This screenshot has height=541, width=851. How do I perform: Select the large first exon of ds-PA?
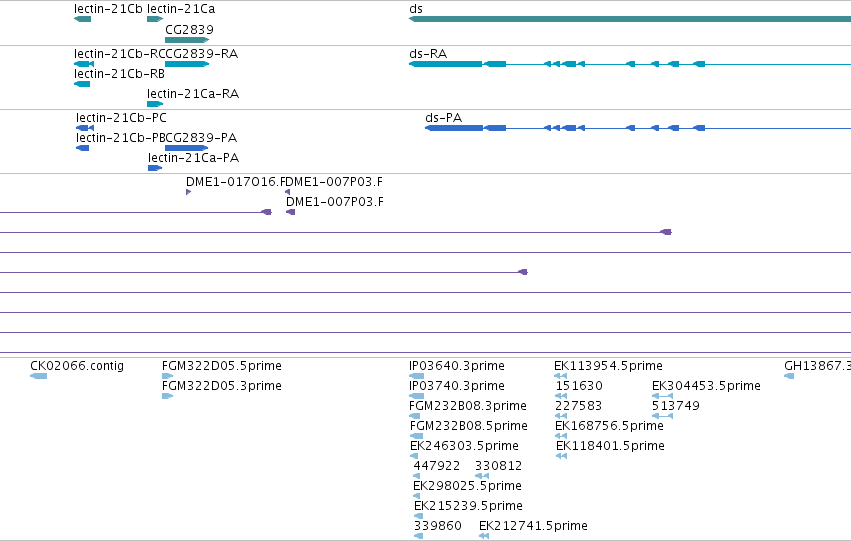[454, 128]
